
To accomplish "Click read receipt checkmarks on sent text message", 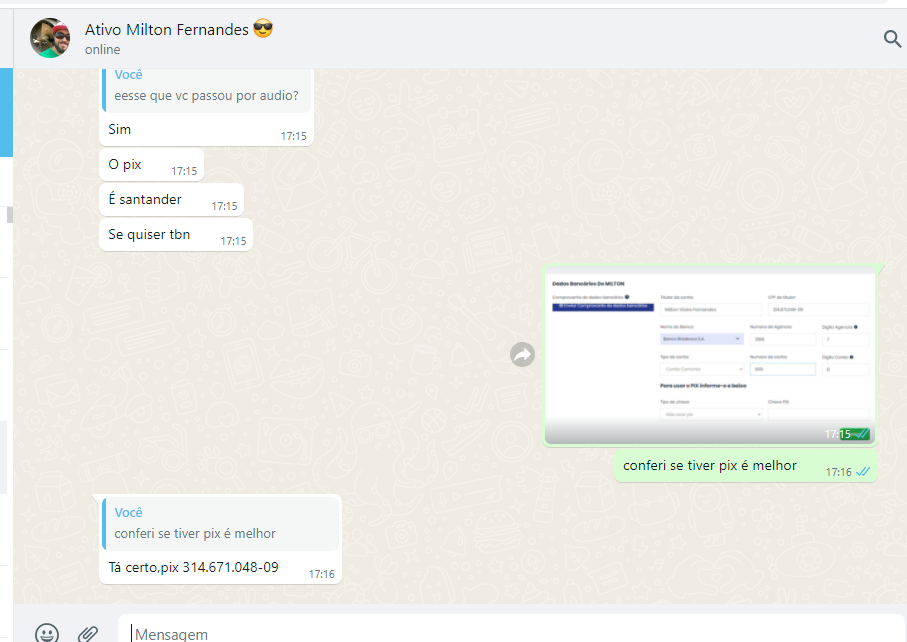I will (863, 471).
